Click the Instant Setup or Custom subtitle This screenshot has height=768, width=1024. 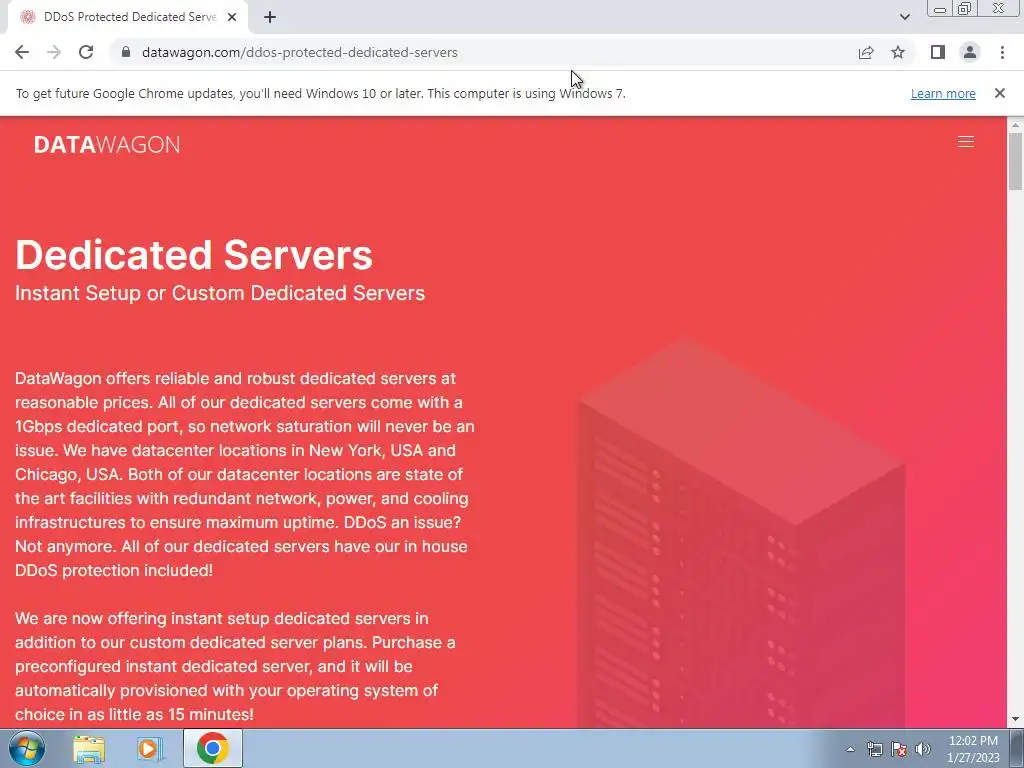point(220,293)
